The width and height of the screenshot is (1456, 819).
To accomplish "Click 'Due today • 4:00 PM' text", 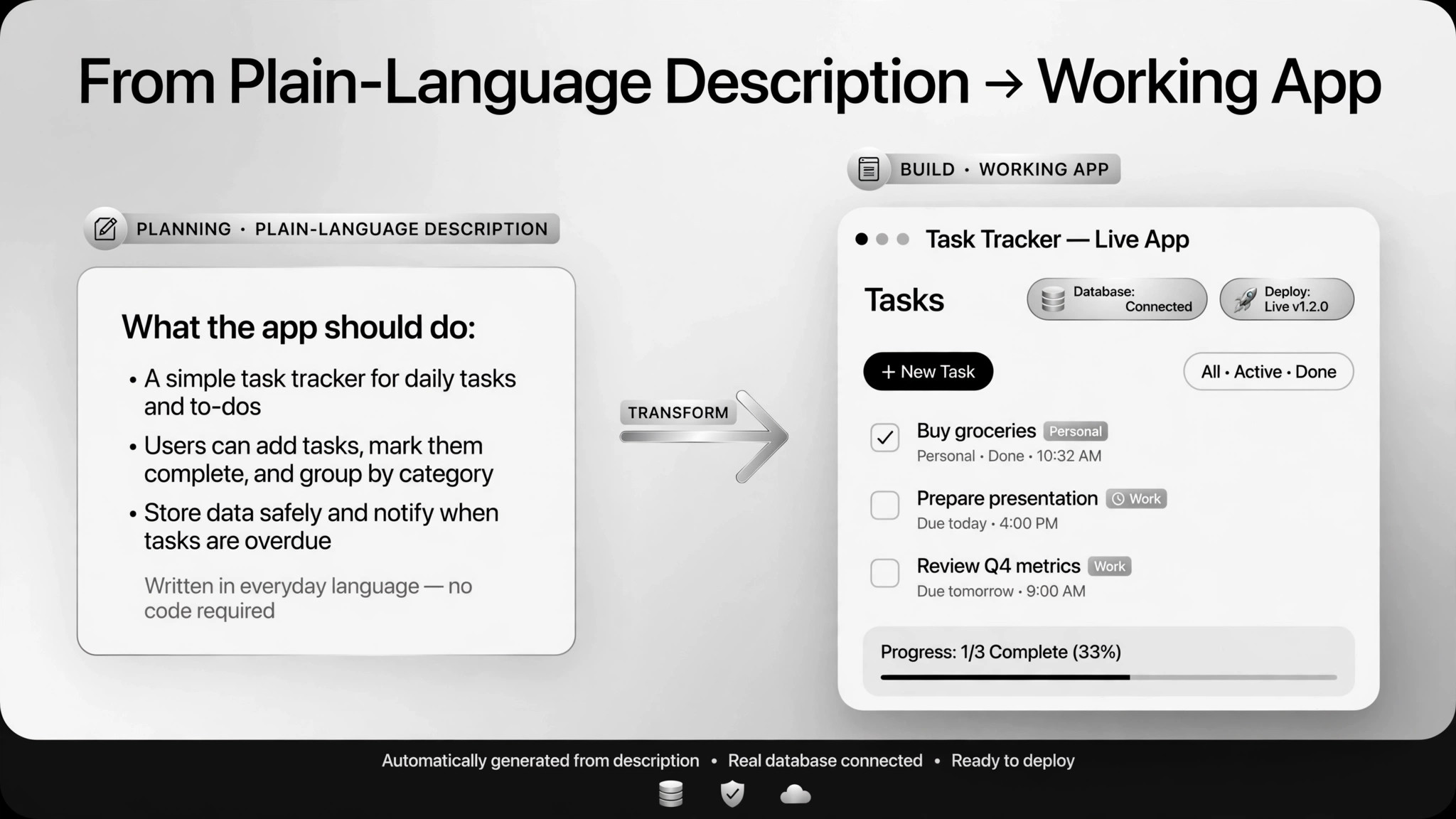I will pos(987,523).
